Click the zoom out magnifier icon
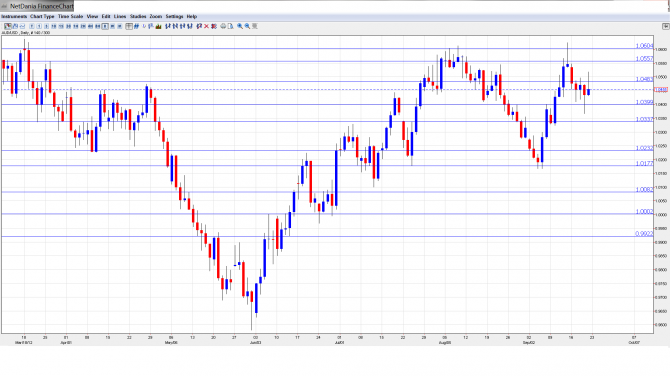This screenshot has width=670, height=376. pos(247,26)
